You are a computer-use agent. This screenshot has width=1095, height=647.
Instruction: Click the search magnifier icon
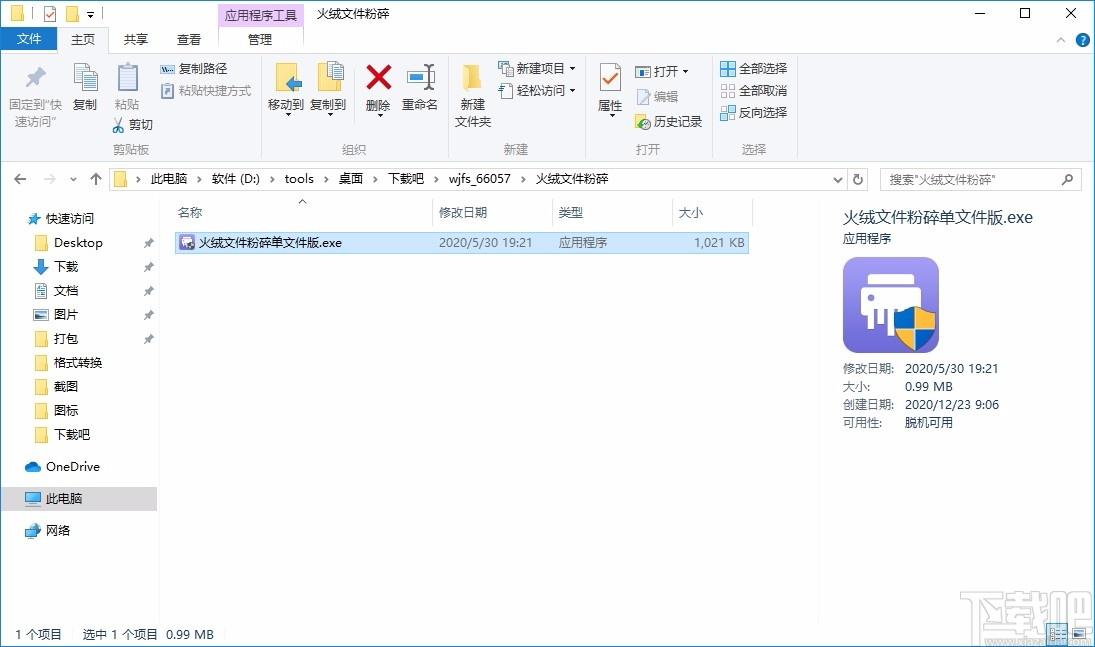coord(1067,180)
